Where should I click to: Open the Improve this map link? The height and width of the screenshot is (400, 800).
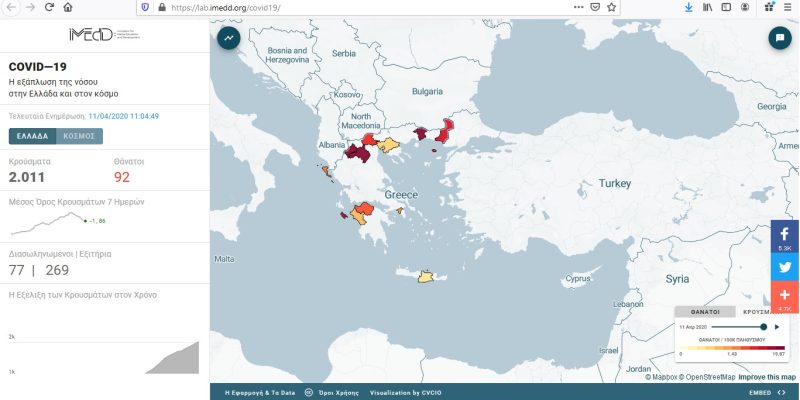coord(767,377)
